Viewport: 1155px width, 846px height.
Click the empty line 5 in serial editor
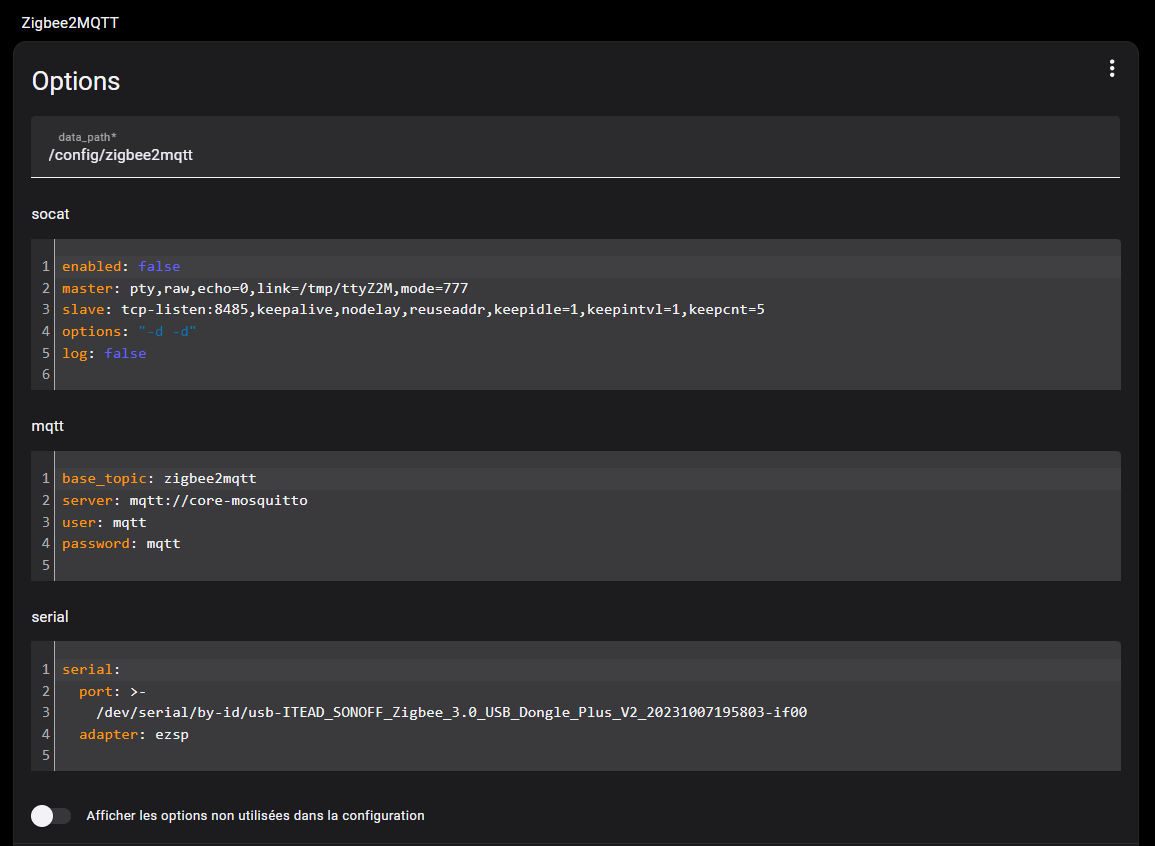pyautogui.click(x=587, y=755)
